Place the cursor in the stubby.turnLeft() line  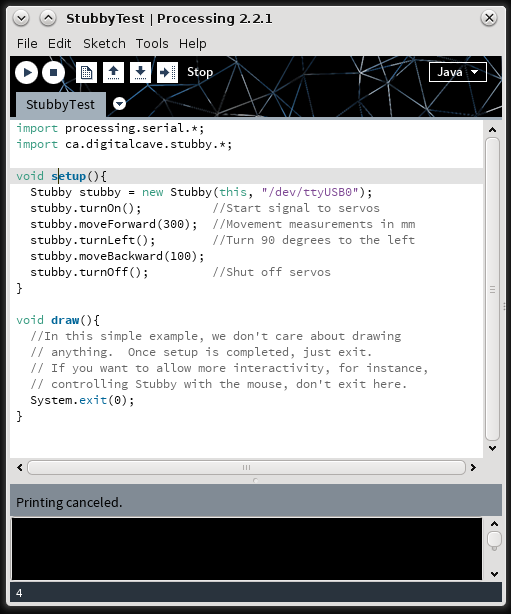[x=93, y=240]
